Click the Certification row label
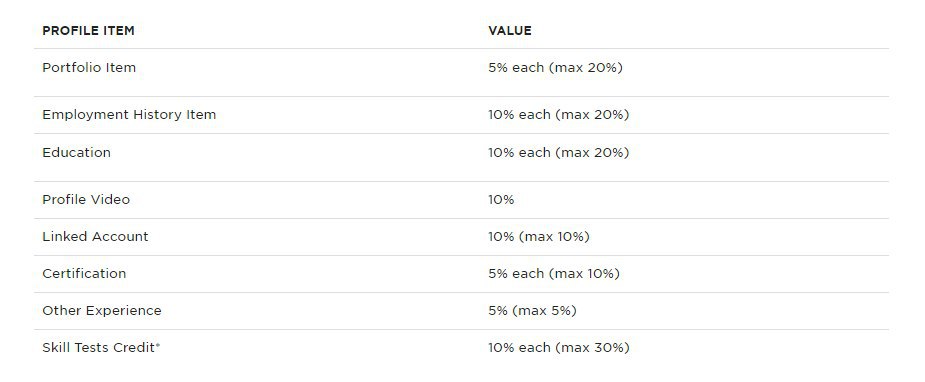925x382 pixels. tap(84, 274)
